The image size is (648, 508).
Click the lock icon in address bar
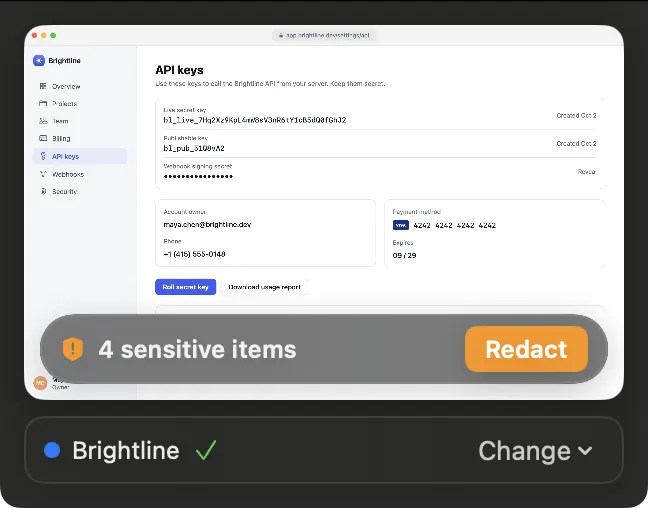pos(281,35)
